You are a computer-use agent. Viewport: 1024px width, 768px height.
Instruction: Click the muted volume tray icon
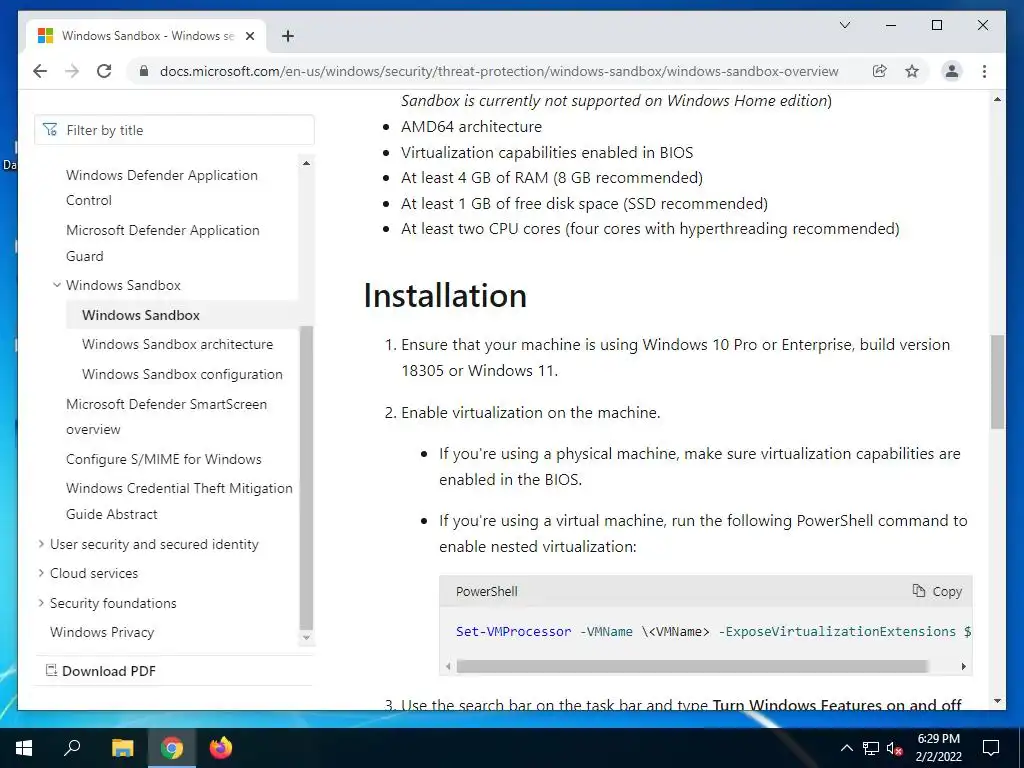[894, 748]
